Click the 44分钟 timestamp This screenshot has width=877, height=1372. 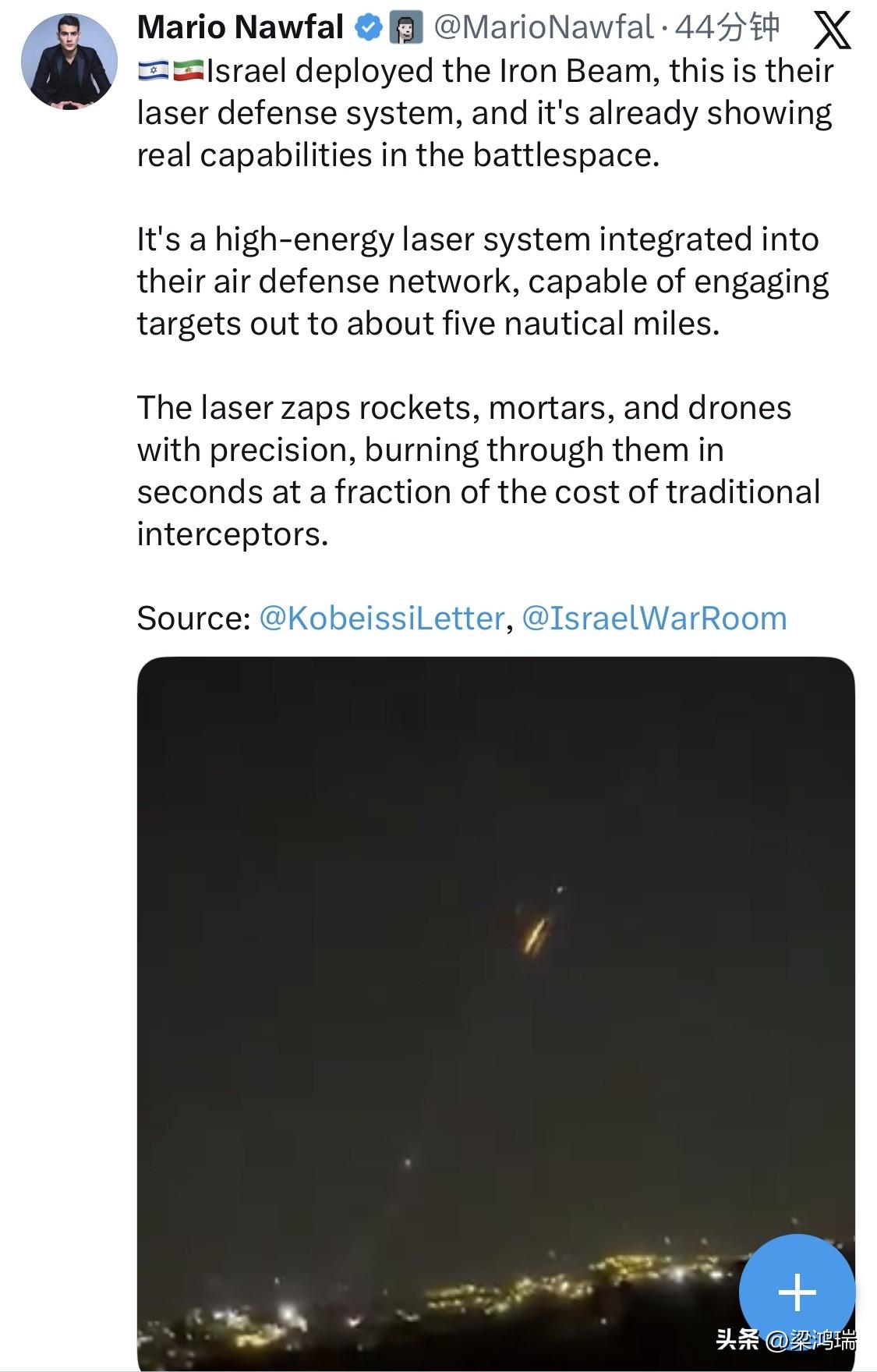(727, 28)
